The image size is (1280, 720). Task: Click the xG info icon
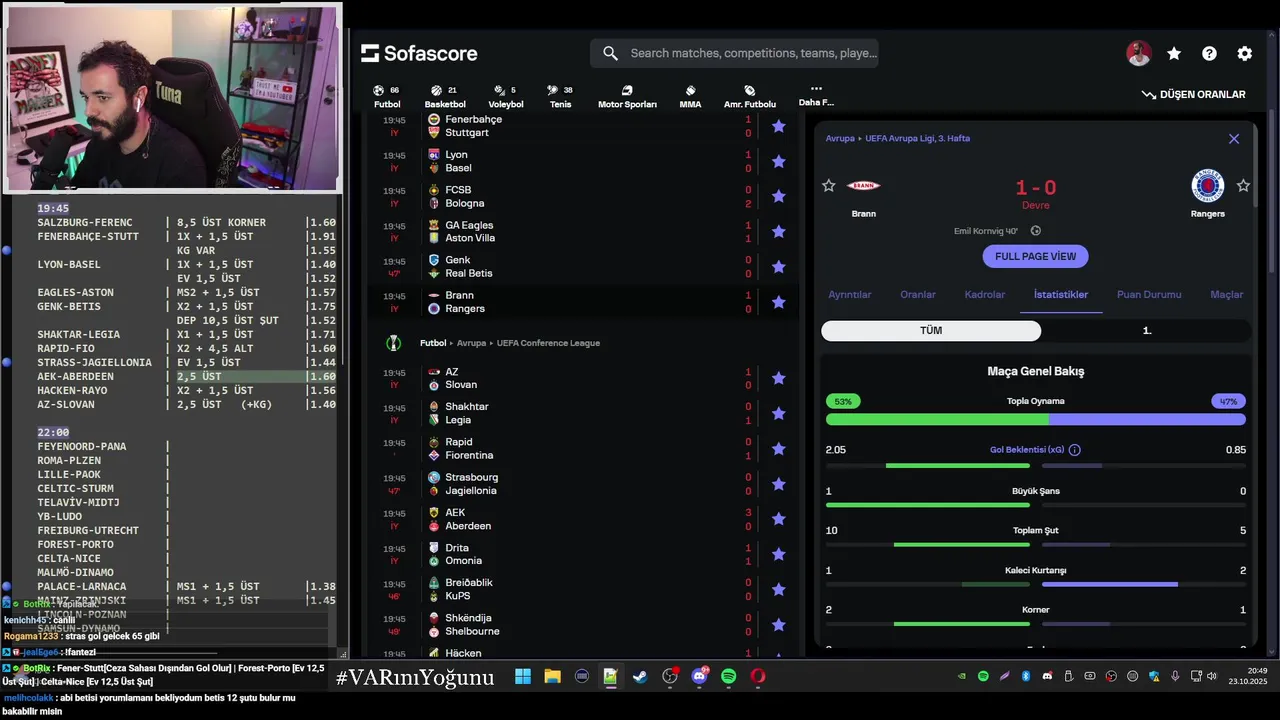1074,450
